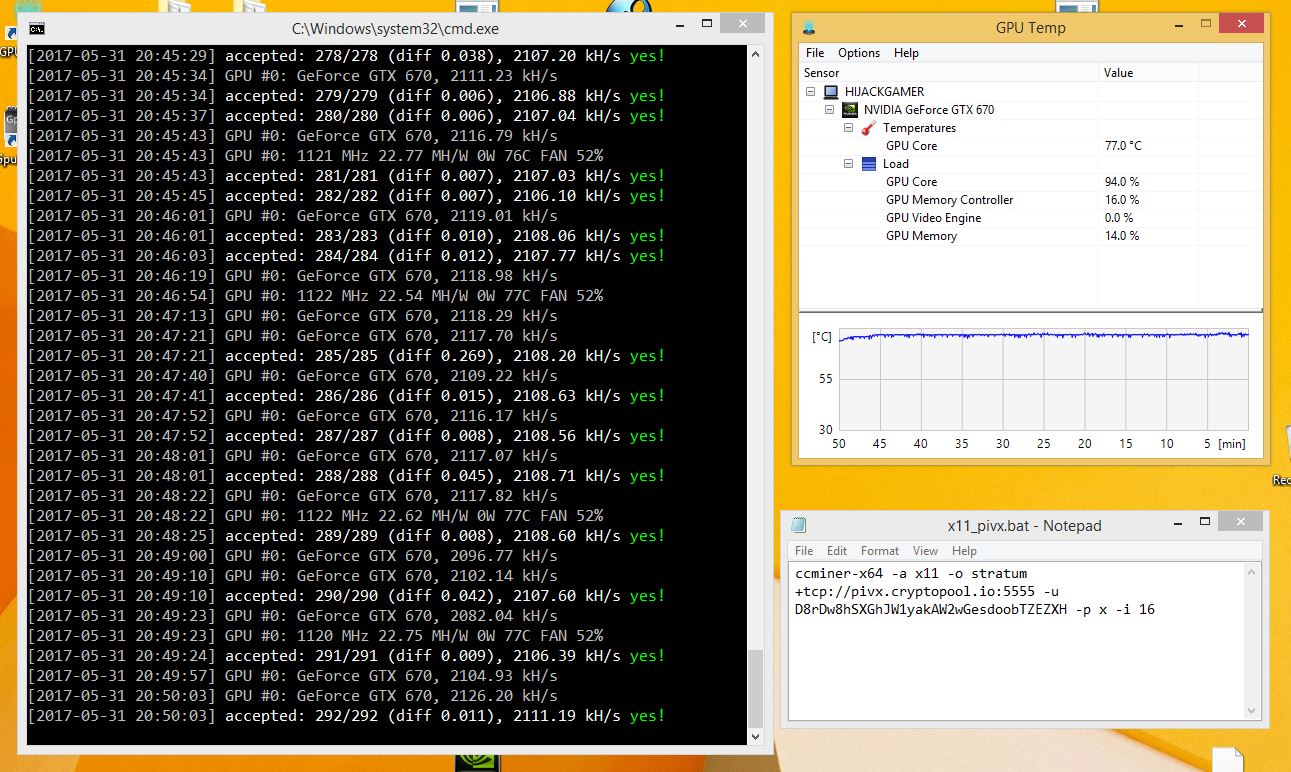Select the GPU Memory Controller row
Image resolution: width=1291 pixels, height=772 pixels.
click(x=949, y=200)
